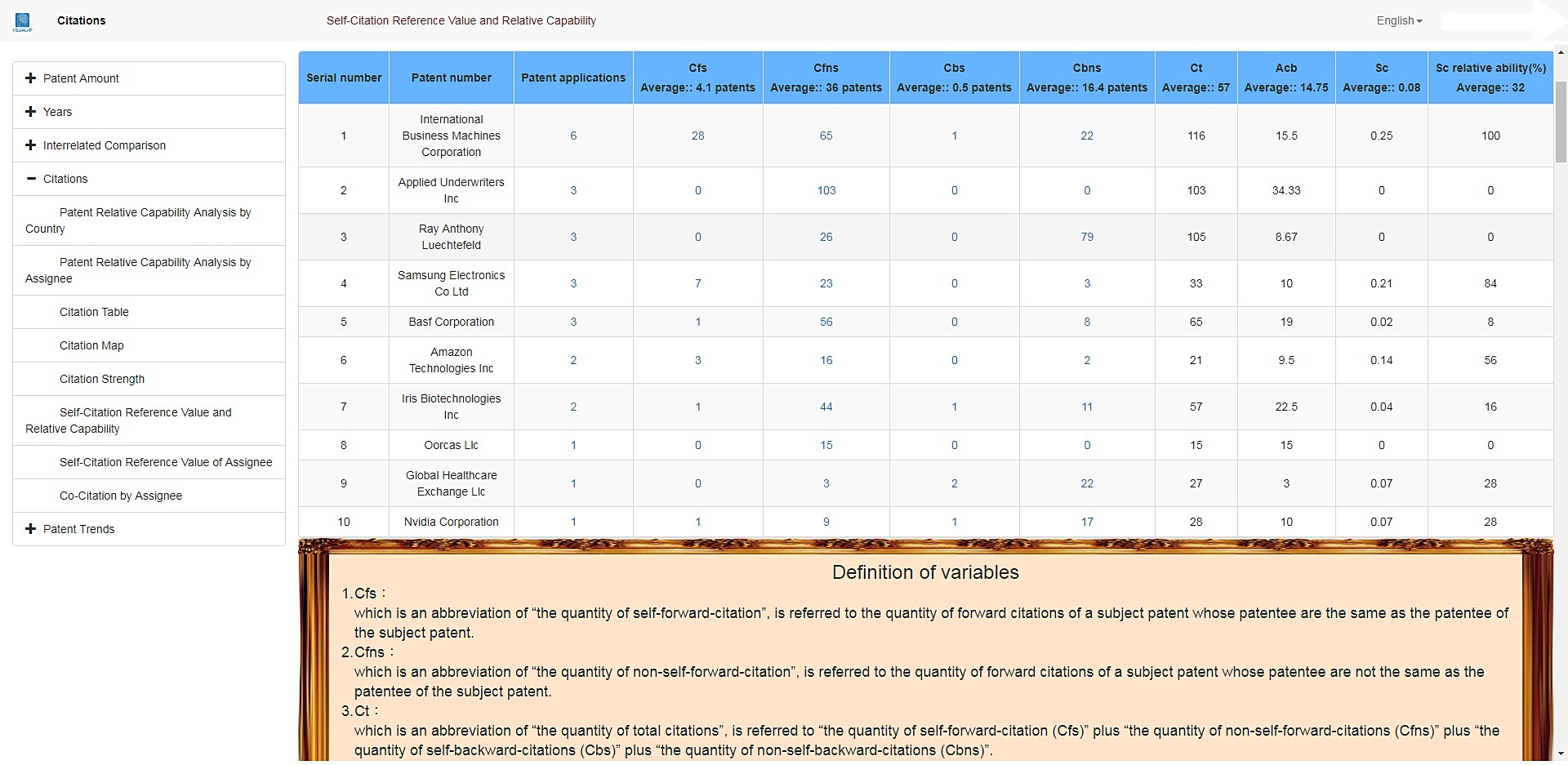Open Nvidia Corporation Cfns value 9
Viewport: 1568px width, 765px height.
[x=826, y=522]
